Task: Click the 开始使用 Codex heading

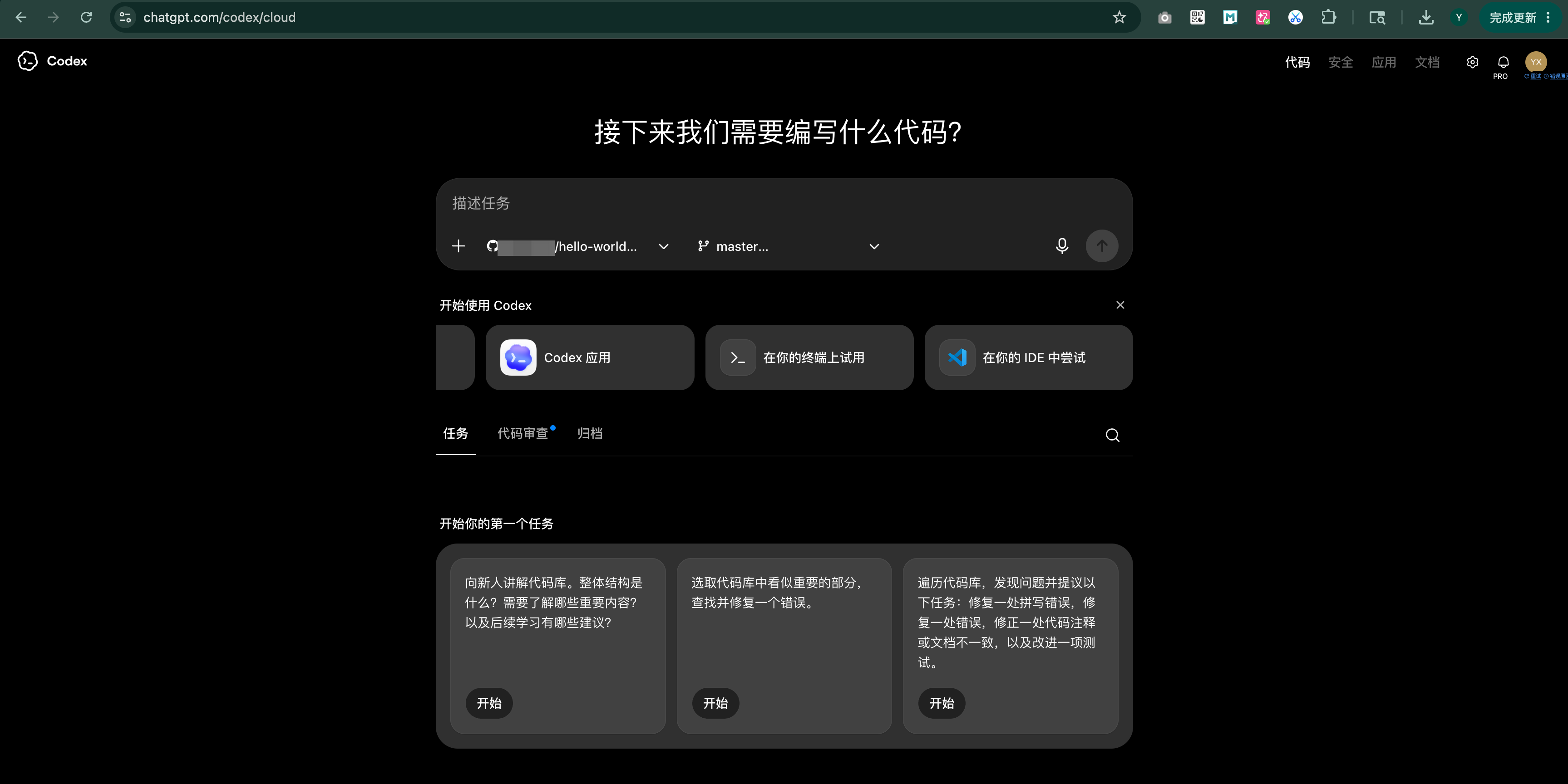Action: [485, 305]
